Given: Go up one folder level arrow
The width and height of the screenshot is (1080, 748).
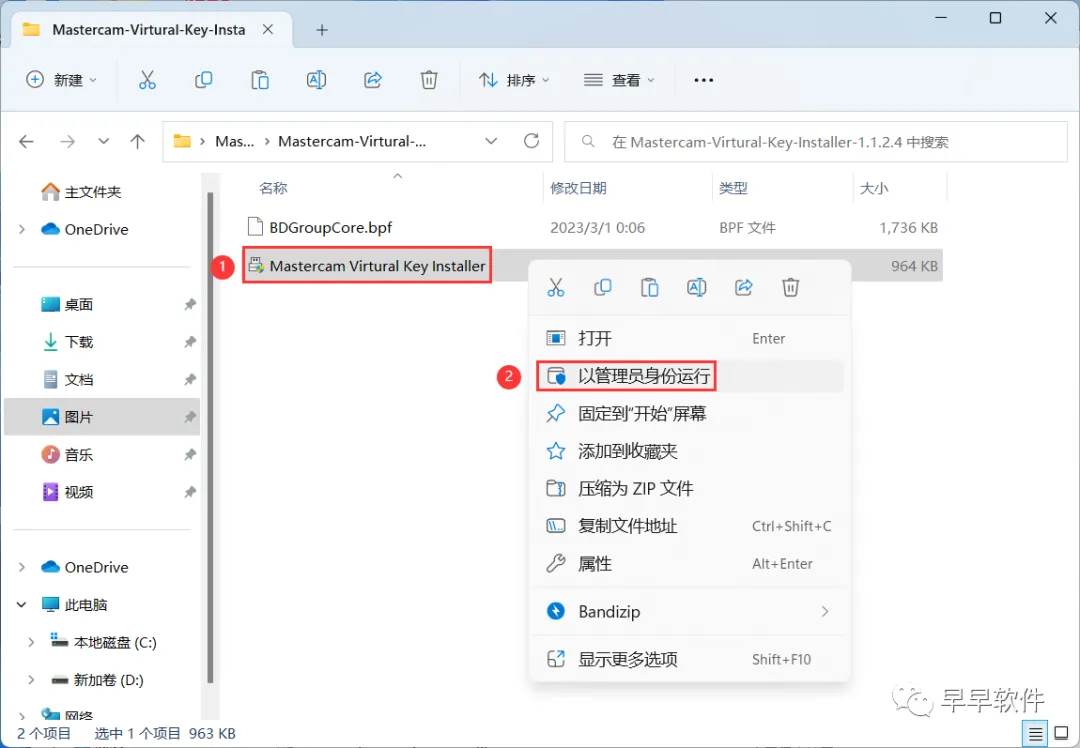Looking at the screenshot, I should (138, 141).
